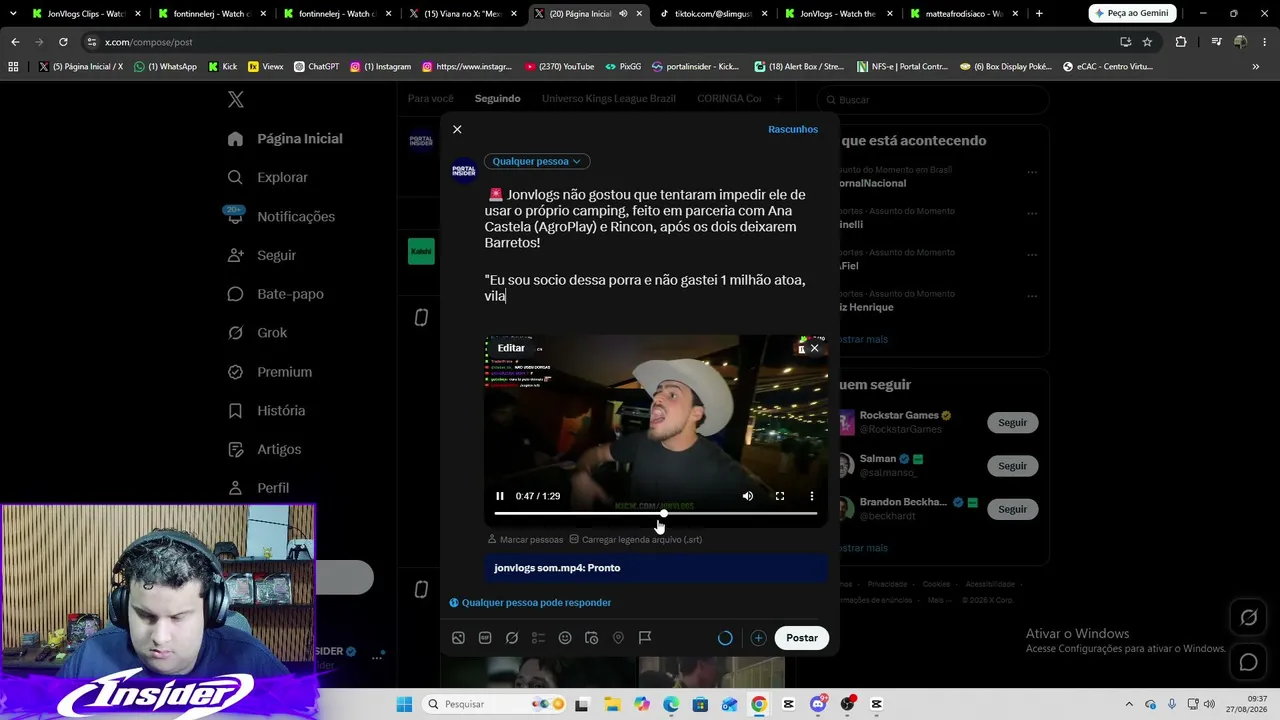Add a location tag to the post
The width and height of the screenshot is (1280, 720).
[x=618, y=638]
